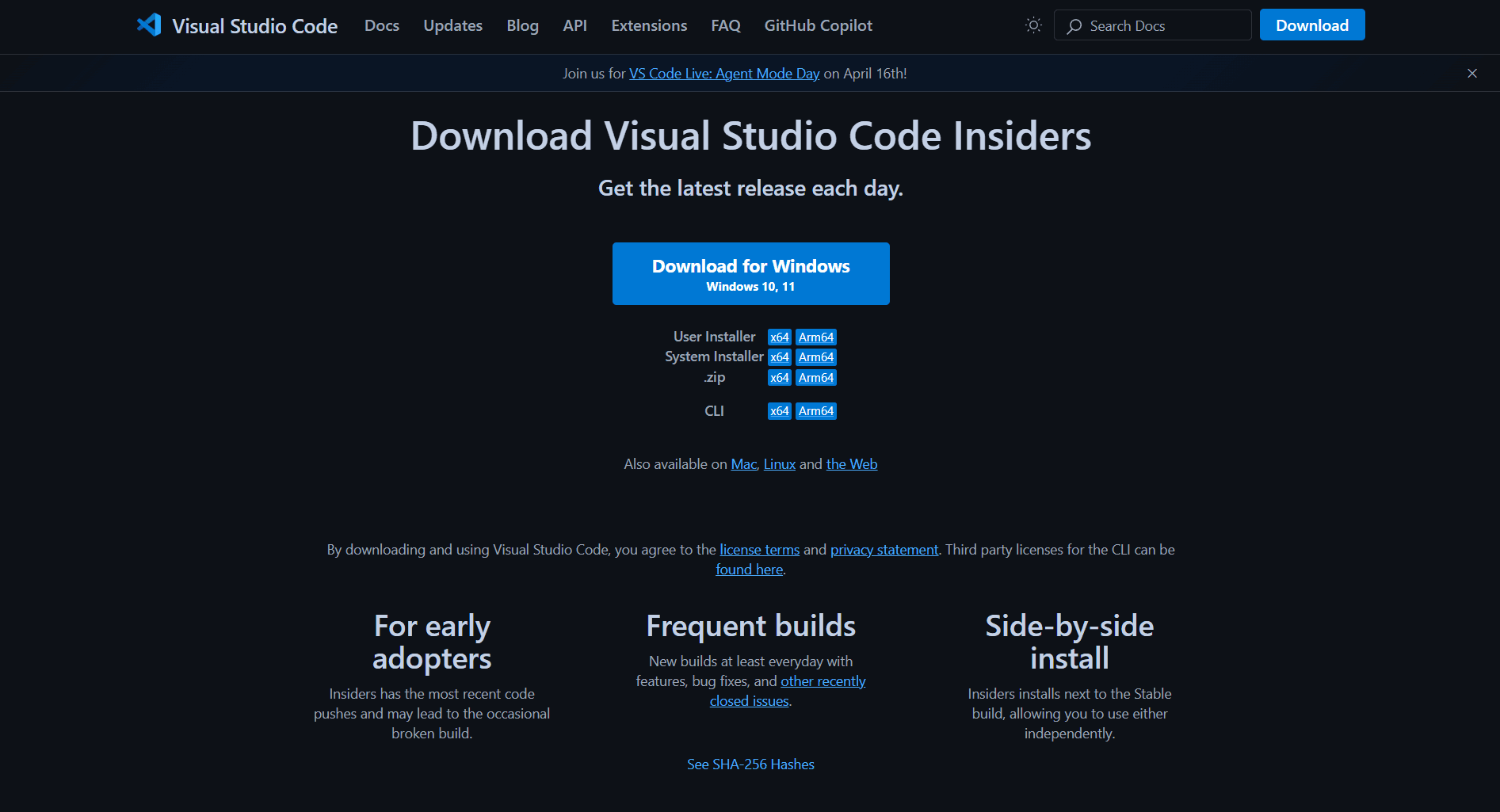Download the .zip x64 archive

point(780,378)
